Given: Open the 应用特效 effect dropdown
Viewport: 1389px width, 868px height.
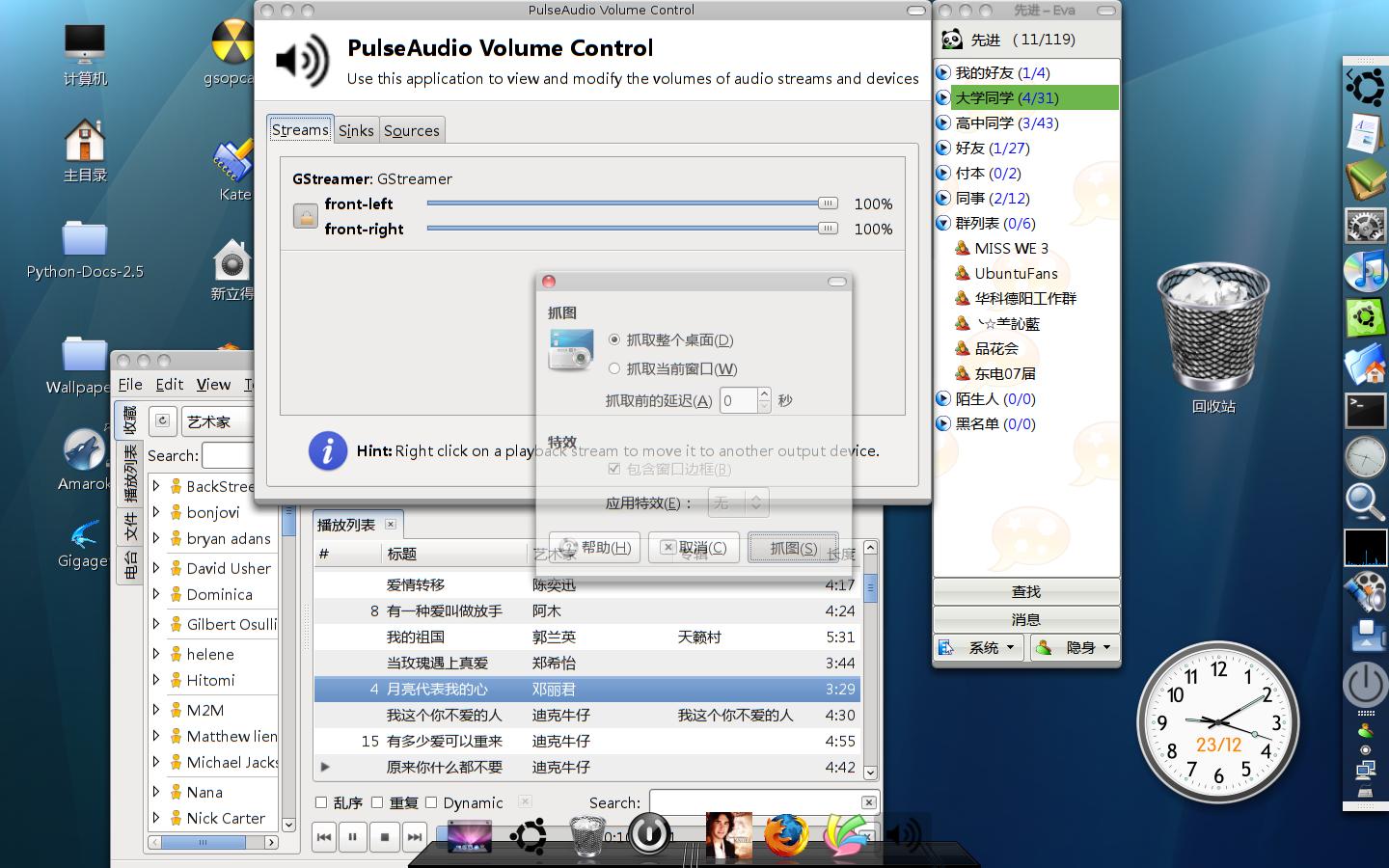Looking at the screenshot, I should 738,502.
